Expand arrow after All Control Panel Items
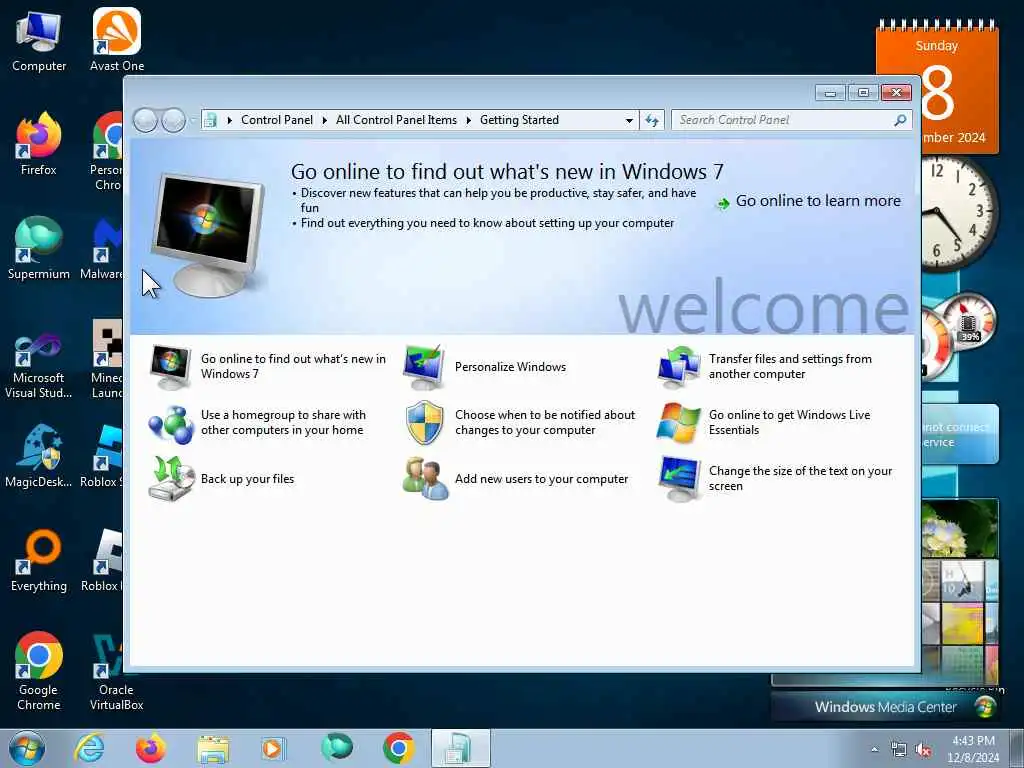 468,120
